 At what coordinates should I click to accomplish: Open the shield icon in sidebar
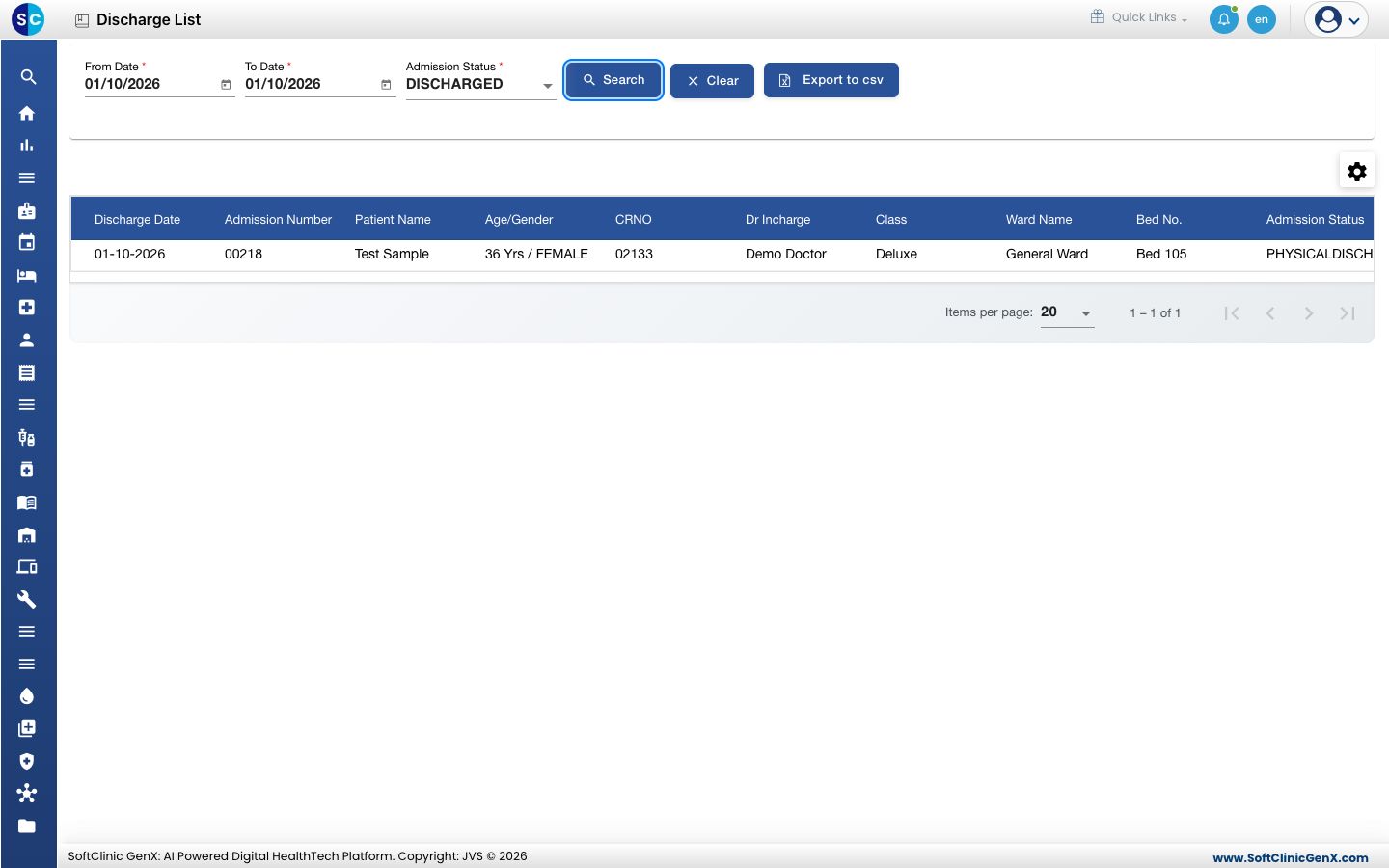click(x=27, y=761)
